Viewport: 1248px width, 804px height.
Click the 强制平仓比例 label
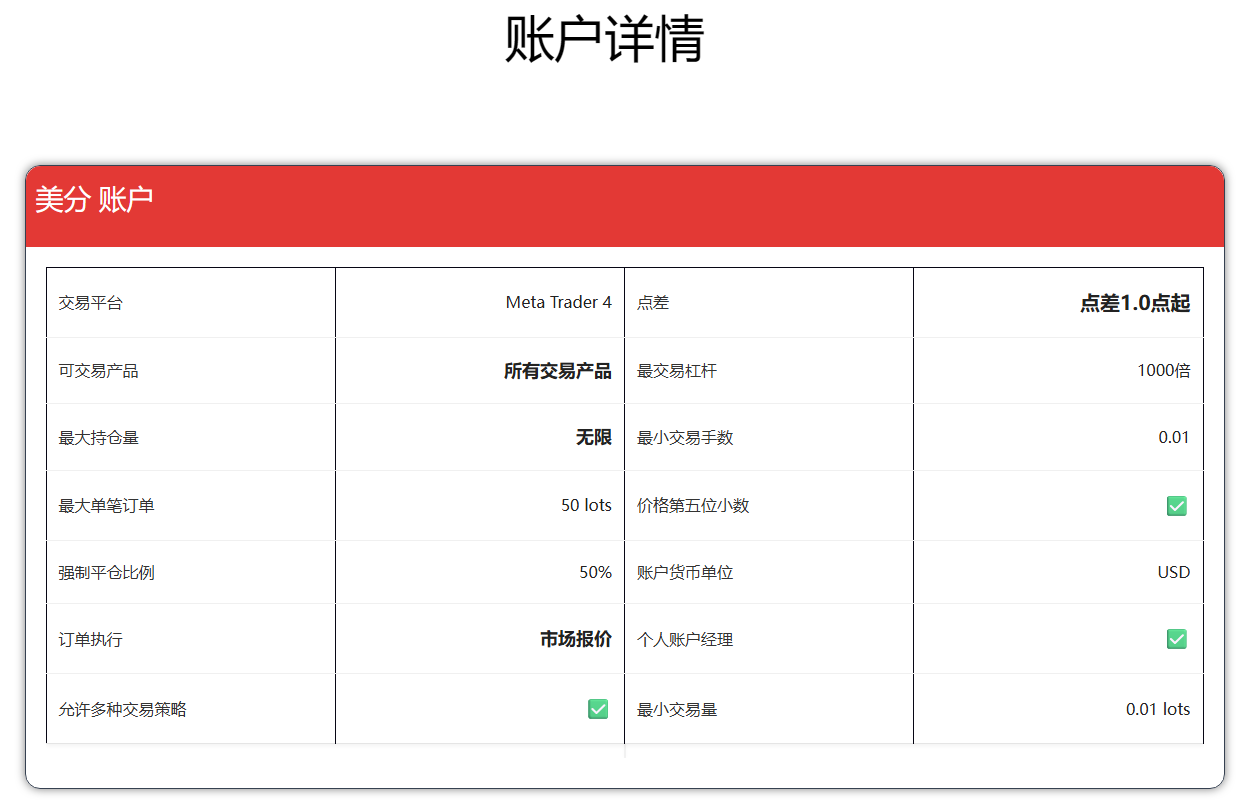coord(107,572)
